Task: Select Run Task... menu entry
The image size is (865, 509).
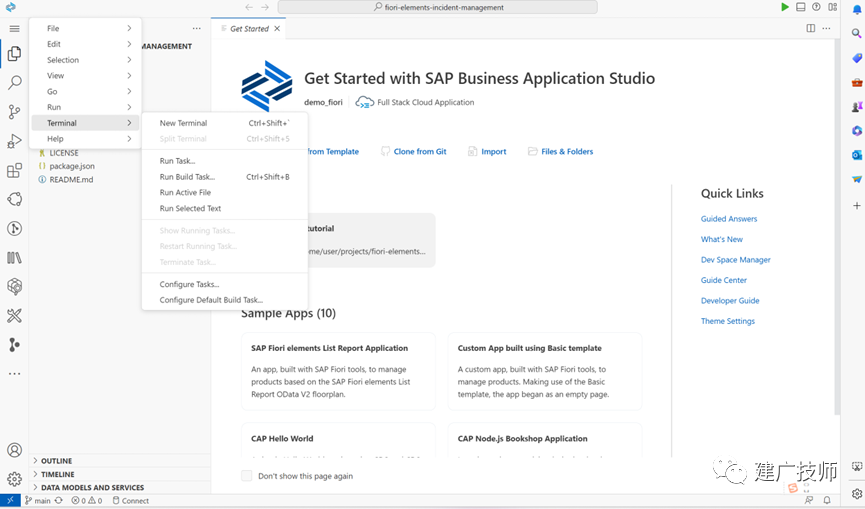Action: coord(225,161)
